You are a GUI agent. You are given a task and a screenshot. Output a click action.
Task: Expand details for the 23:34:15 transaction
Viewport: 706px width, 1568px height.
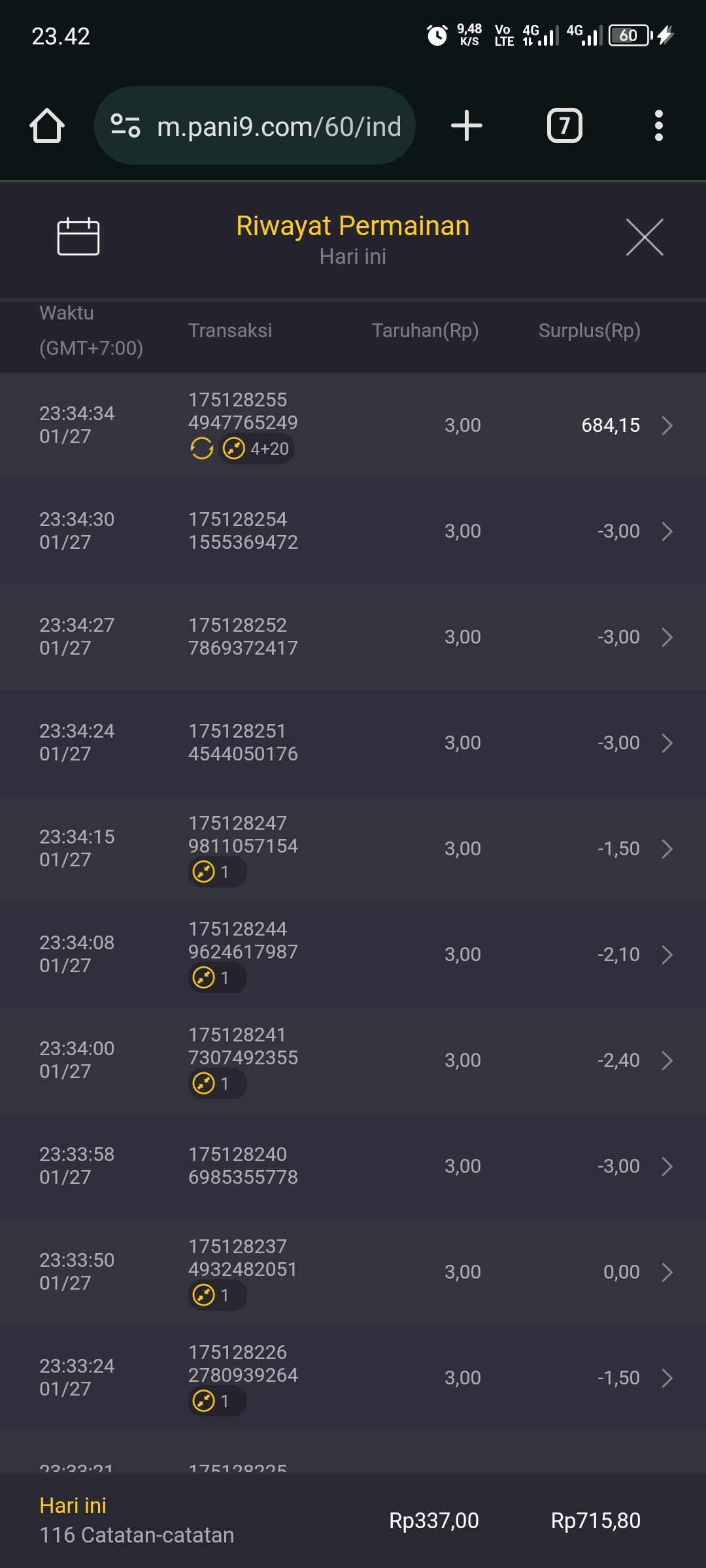[x=667, y=849]
